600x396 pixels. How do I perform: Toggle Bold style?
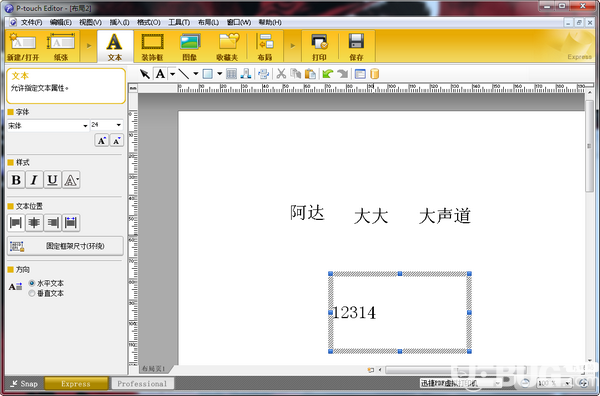click(16, 180)
